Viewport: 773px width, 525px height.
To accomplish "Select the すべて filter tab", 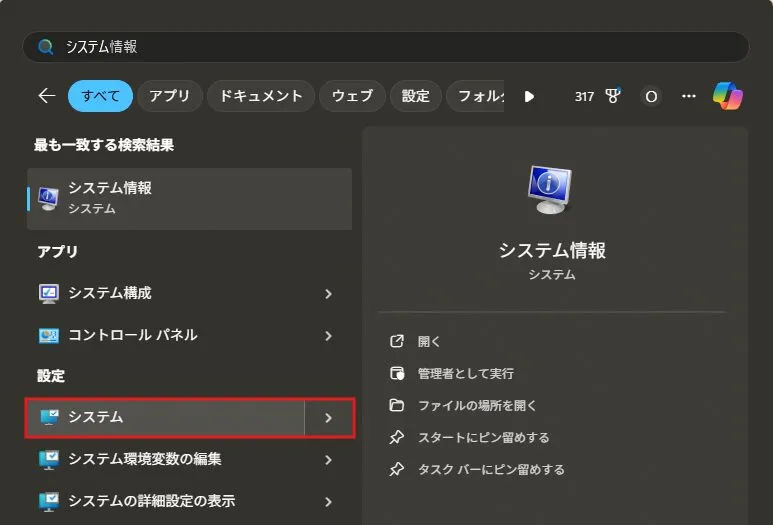I will (x=100, y=96).
